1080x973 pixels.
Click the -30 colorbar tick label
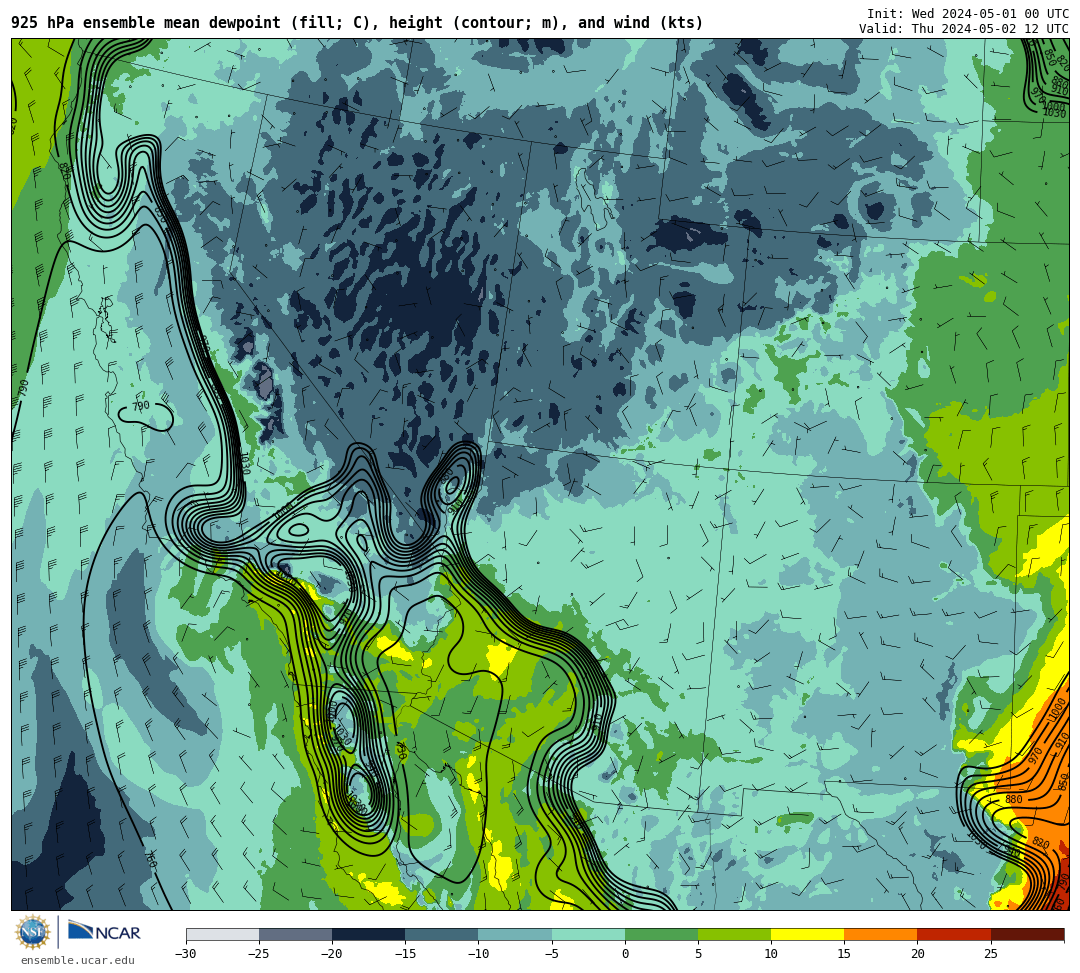pyautogui.click(x=186, y=954)
